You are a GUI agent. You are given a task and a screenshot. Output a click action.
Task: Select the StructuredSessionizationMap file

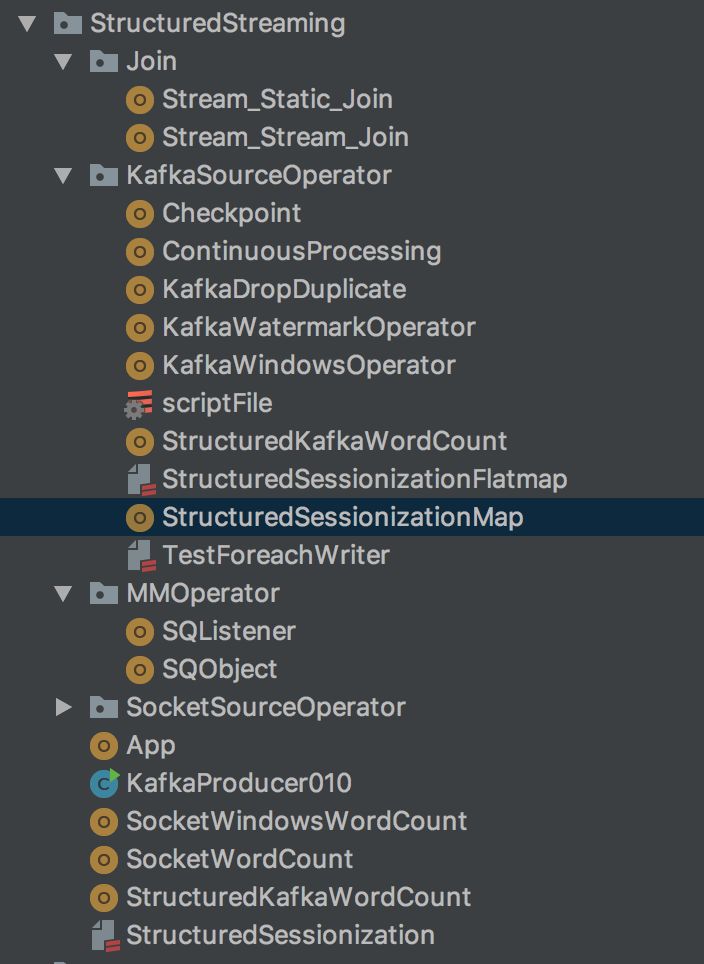(342, 517)
